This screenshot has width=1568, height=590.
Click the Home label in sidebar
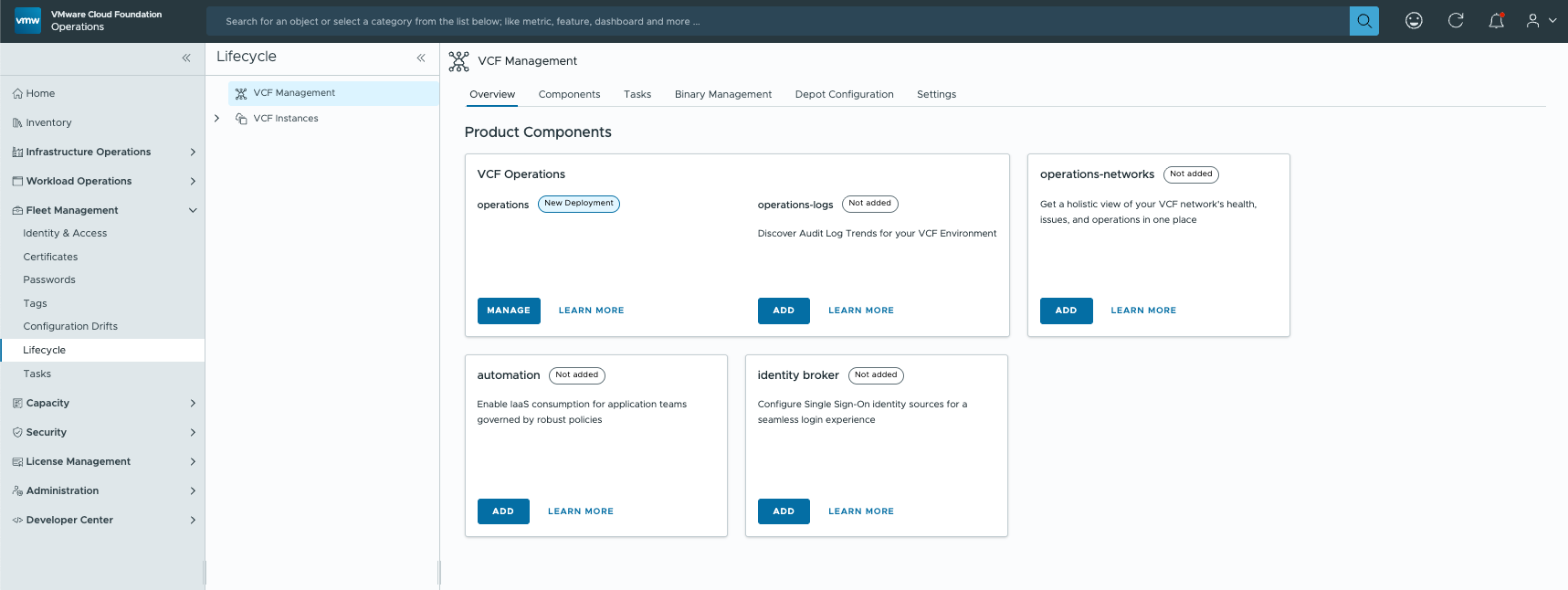pyautogui.click(x=40, y=93)
